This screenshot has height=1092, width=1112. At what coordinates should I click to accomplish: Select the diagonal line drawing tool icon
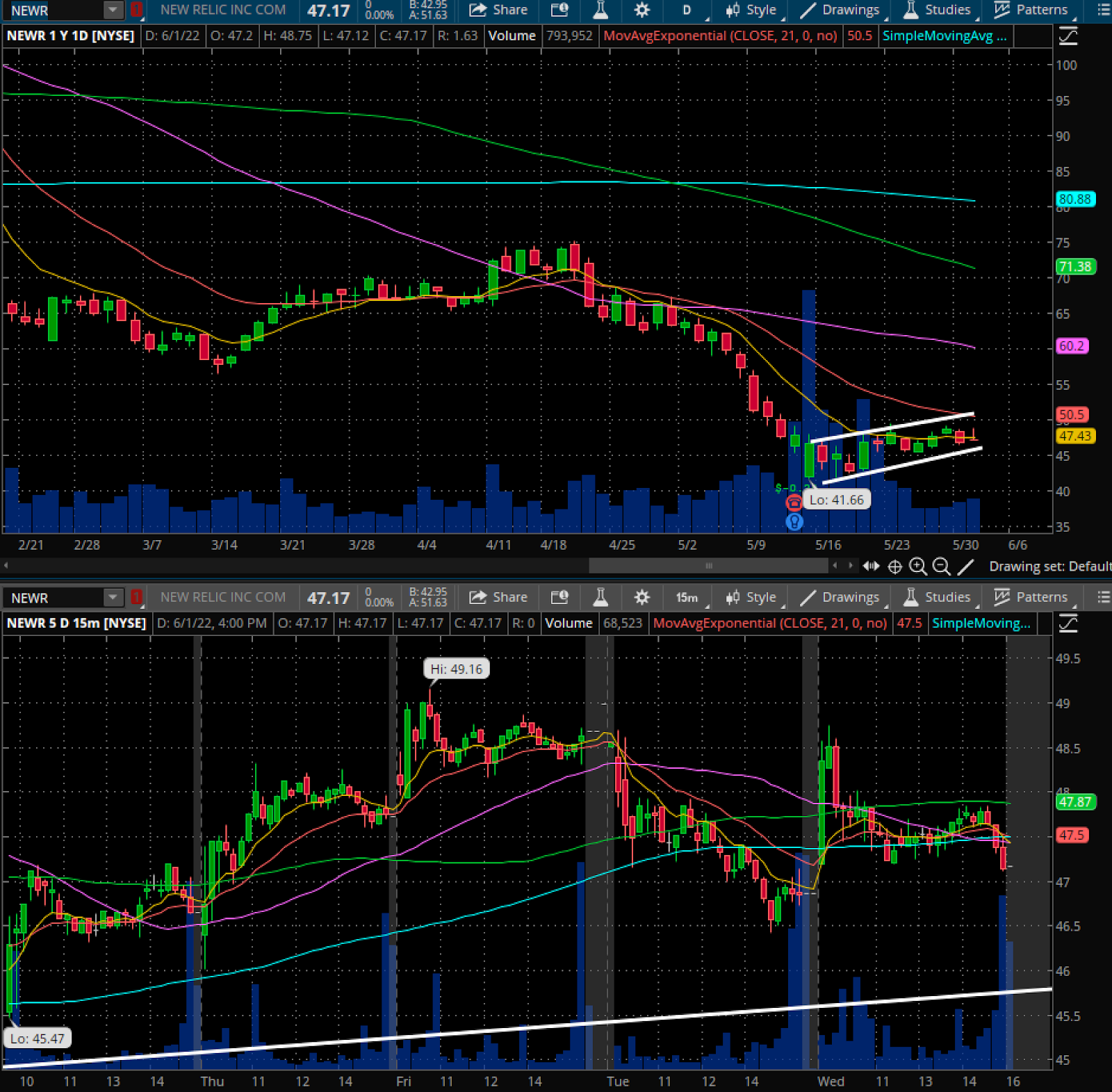pos(965,567)
